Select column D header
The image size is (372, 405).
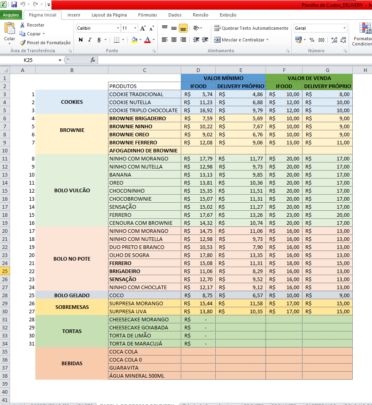point(198,70)
